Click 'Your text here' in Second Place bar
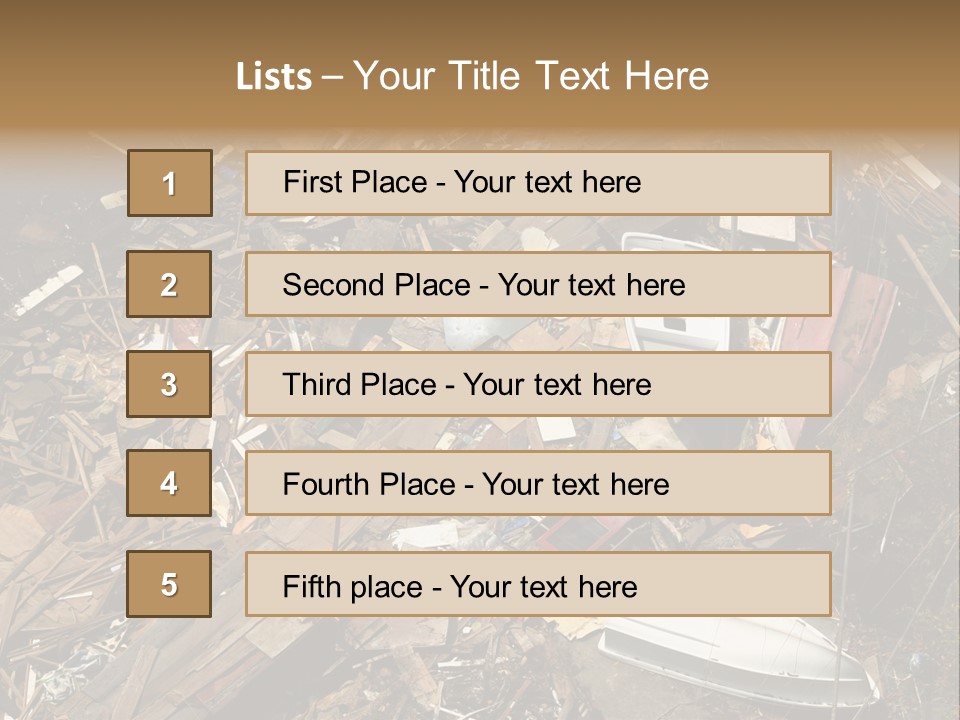The width and height of the screenshot is (960, 720). pos(591,285)
